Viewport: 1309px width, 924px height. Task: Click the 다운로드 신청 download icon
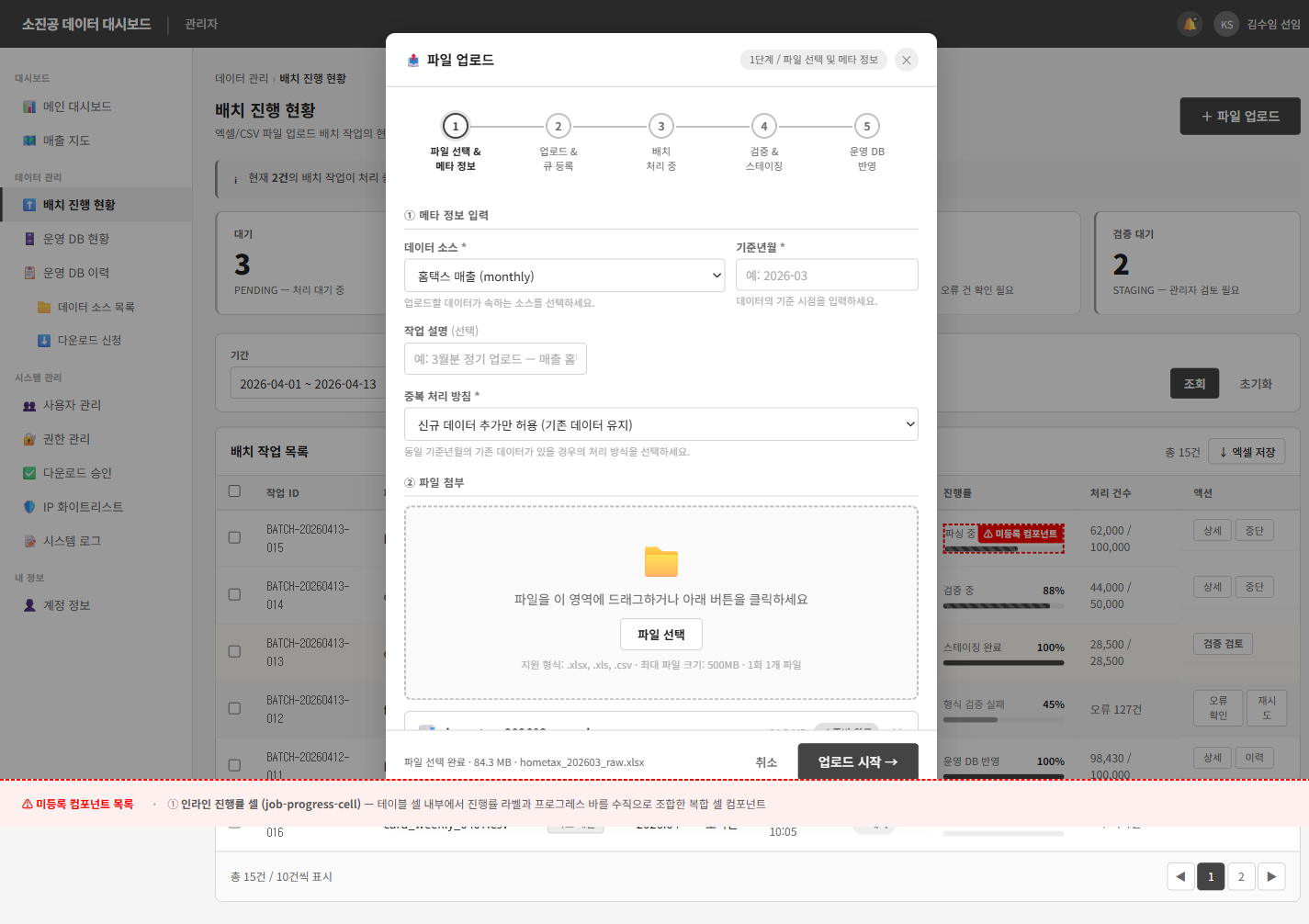pyautogui.click(x=44, y=341)
